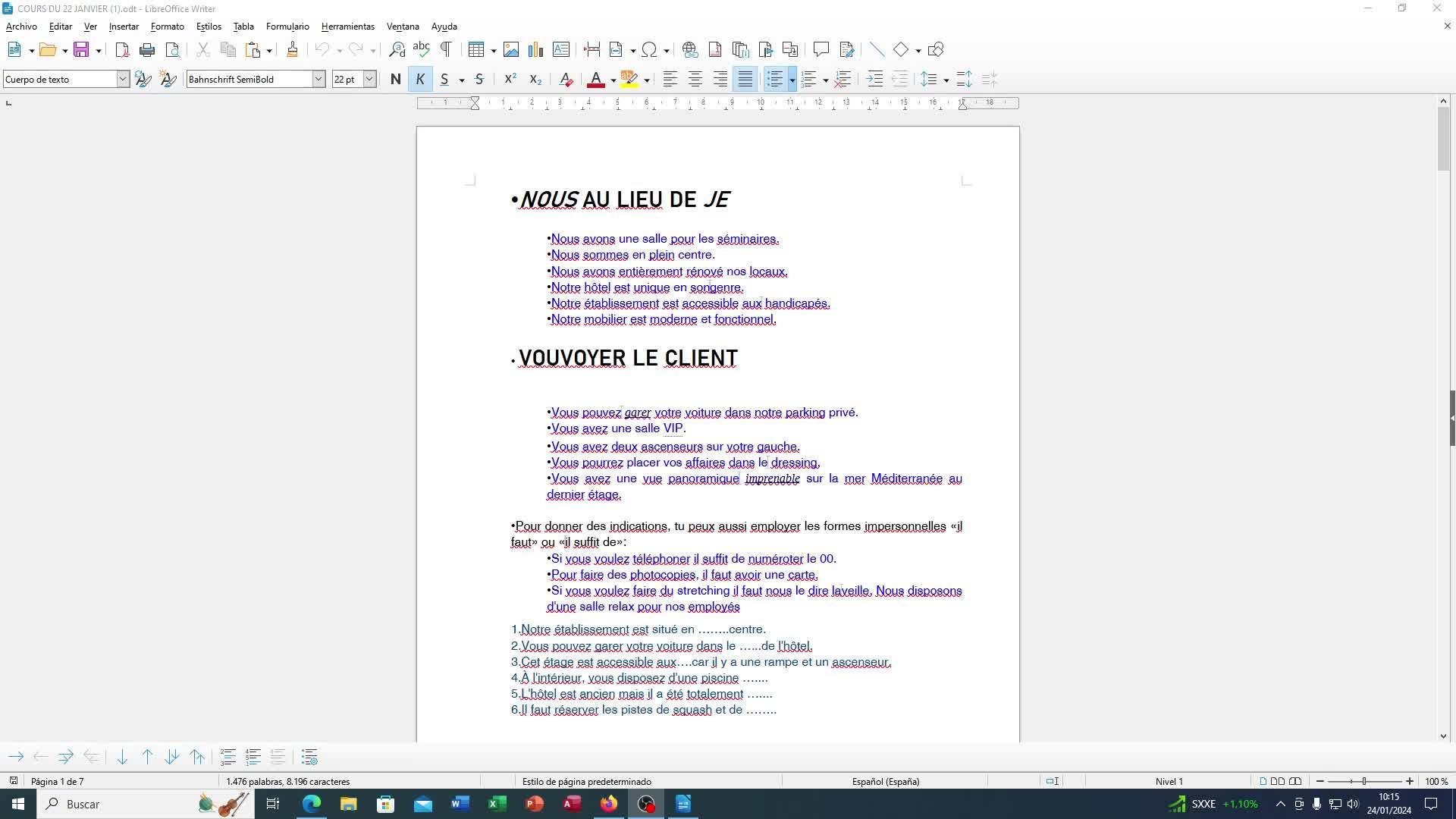Open the font name dropdown list
This screenshot has width=1456, height=819.
coord(318,79)
